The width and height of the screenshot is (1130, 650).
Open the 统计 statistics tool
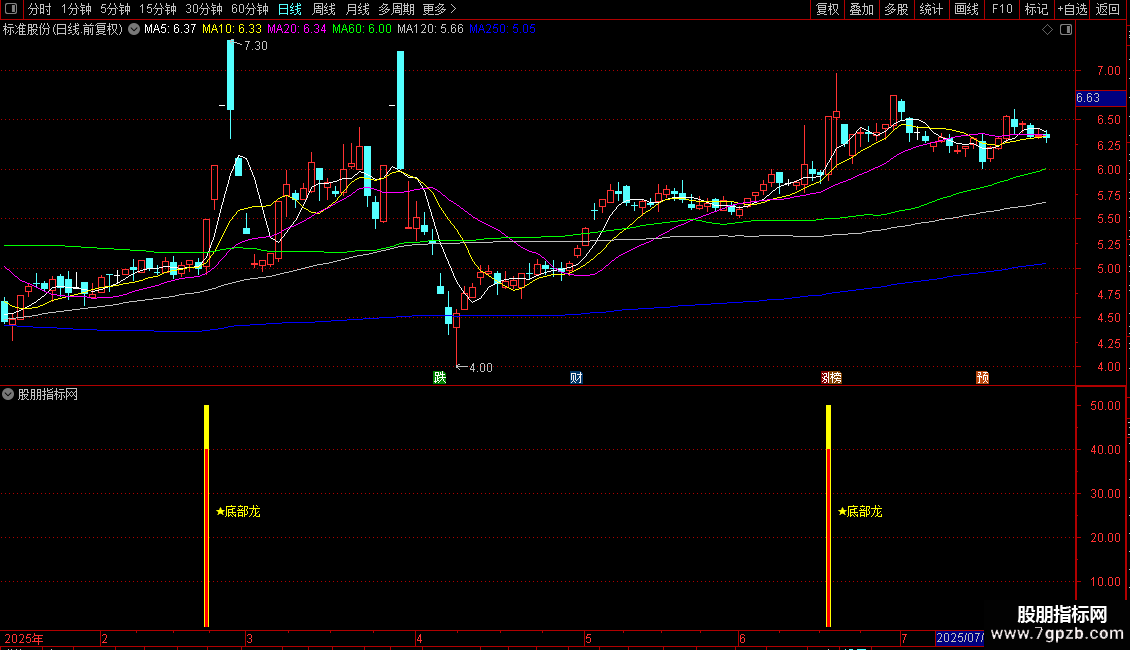[x=931, y=9]
